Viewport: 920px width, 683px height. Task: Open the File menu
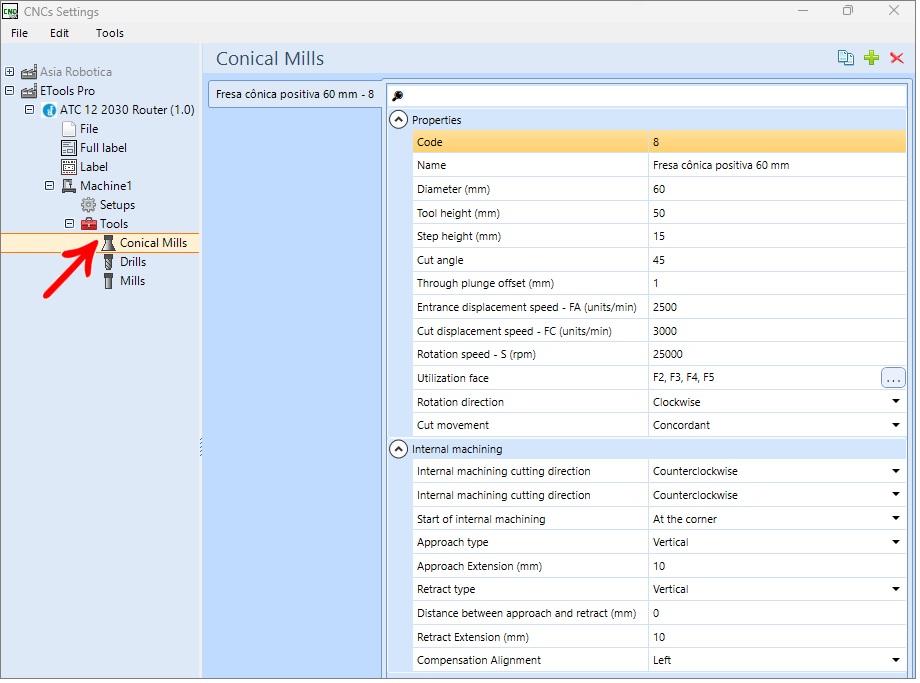click(x=19, y=33)
